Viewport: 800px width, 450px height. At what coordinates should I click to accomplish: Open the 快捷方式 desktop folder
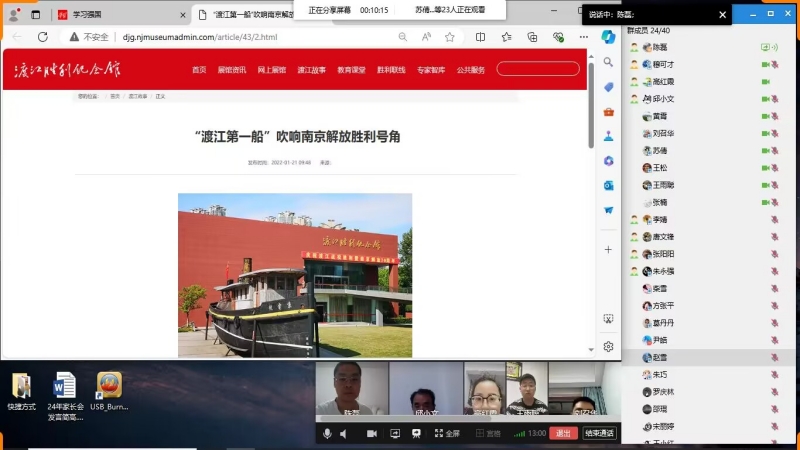pyautogui.click(x=21, y=392)
